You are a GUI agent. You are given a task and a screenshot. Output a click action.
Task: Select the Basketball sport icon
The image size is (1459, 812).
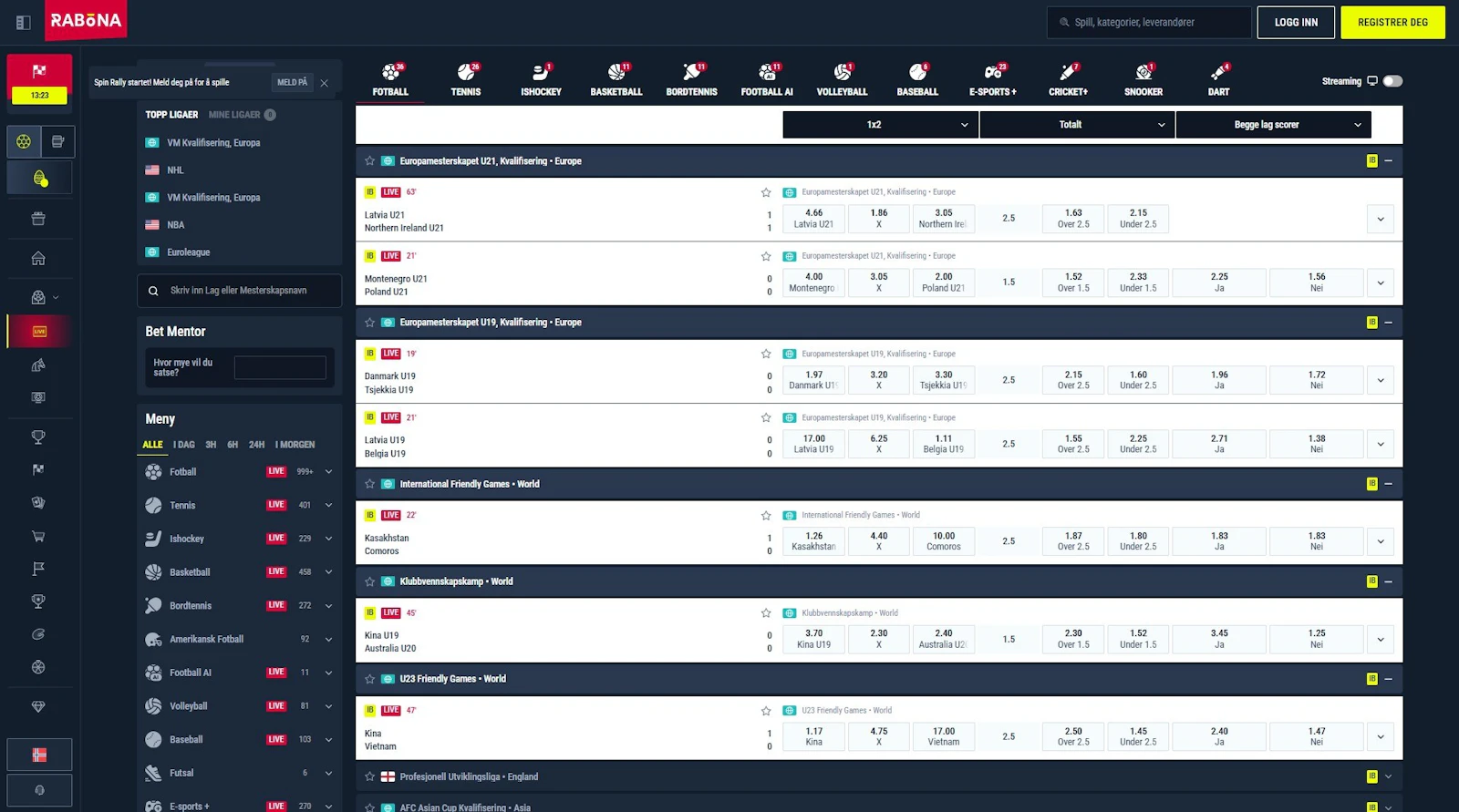tap(616, 79)
